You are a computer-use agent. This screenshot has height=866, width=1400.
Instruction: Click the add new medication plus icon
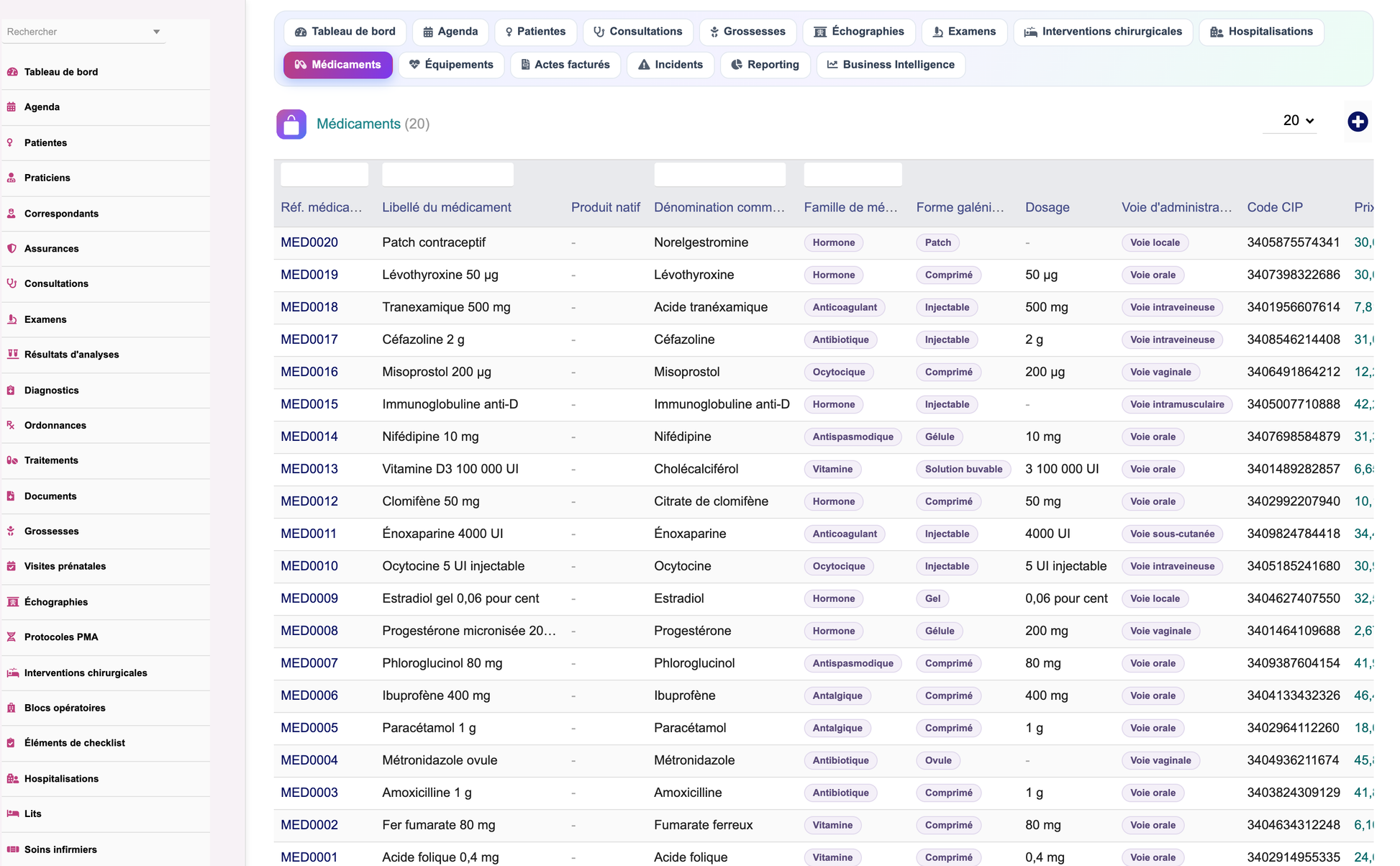[x=1358, y=122]
